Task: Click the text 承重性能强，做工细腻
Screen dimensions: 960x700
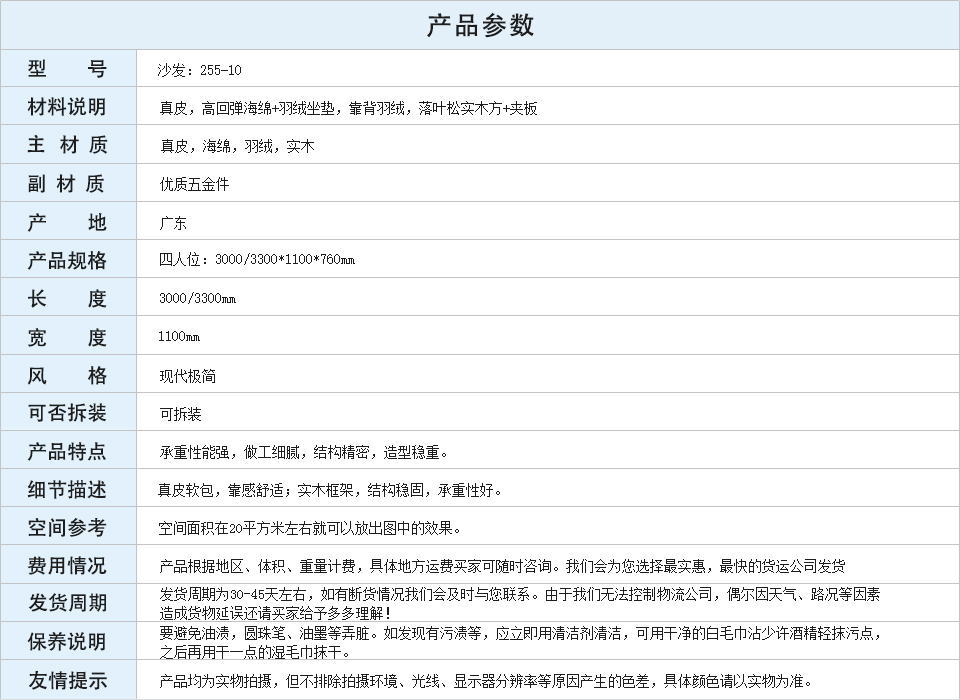Action: (230, 453)
